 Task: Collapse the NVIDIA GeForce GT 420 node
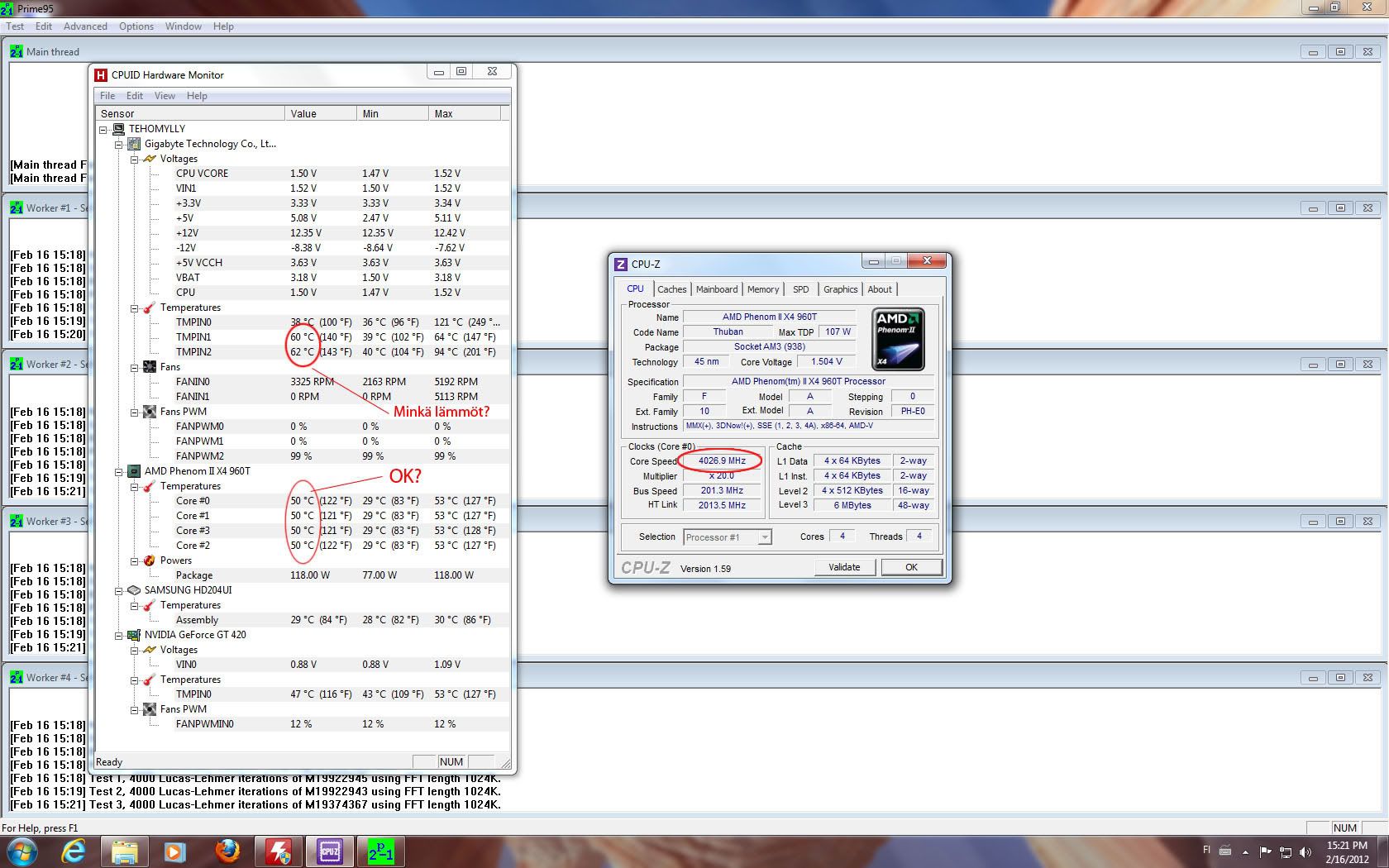[118, 635]
